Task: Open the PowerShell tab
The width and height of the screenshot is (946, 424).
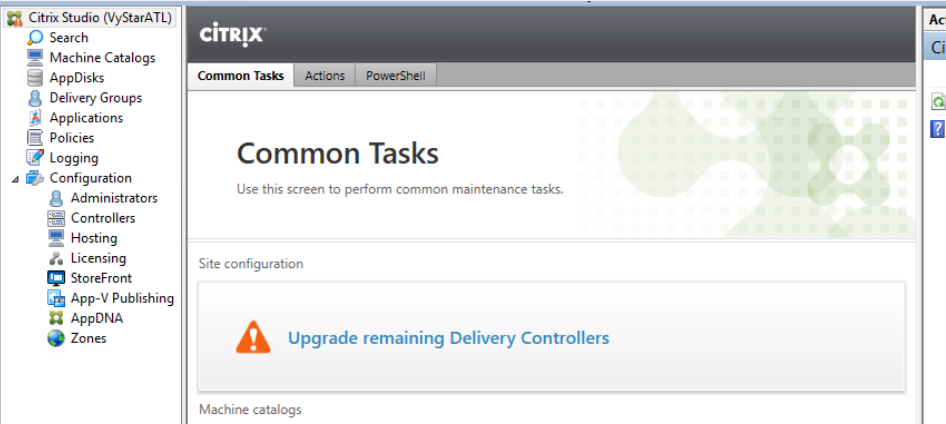Action: click(396, 76)
